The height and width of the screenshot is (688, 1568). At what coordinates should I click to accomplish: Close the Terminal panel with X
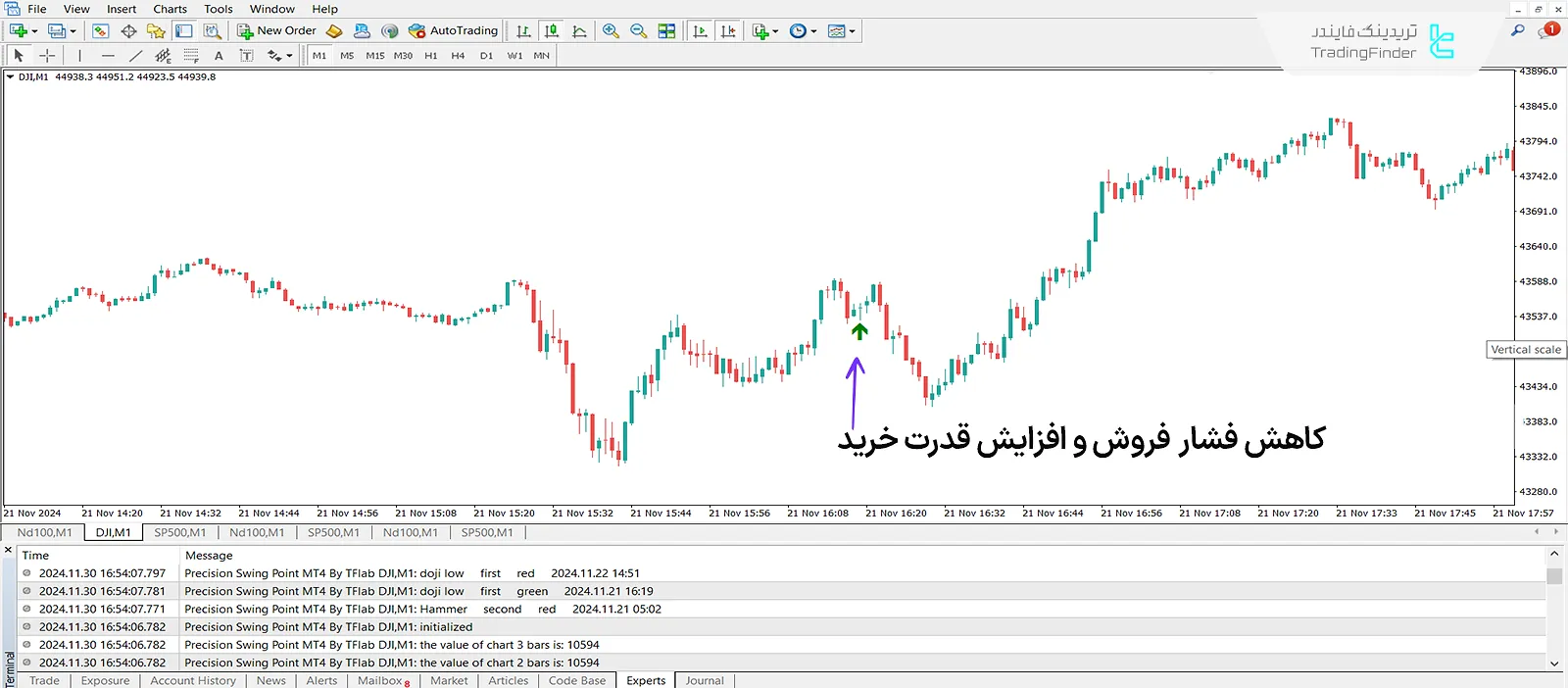click(8, 551)
